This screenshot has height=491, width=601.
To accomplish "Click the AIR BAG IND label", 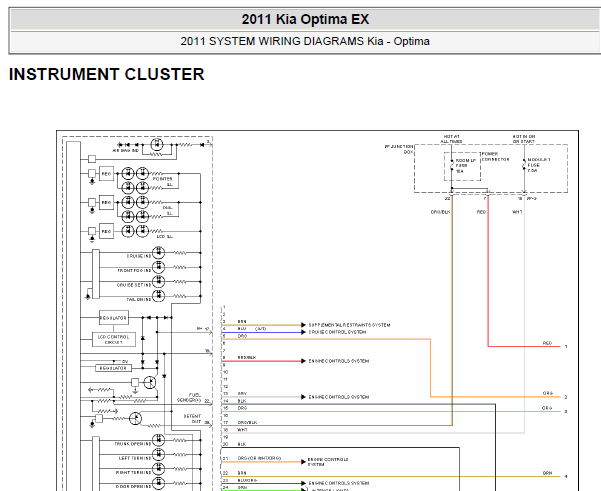I will 125,151.
